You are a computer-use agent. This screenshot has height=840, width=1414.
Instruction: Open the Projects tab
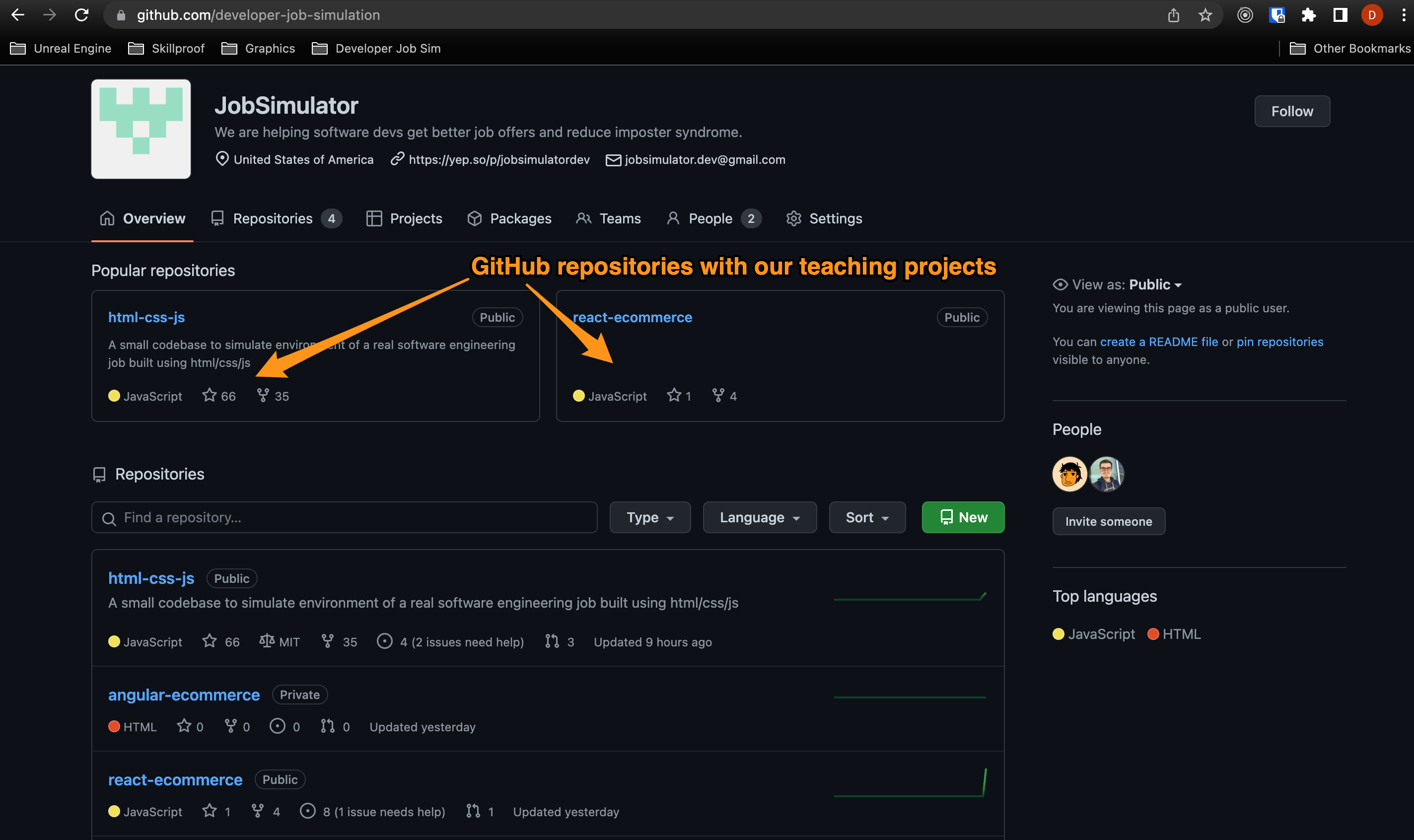[x=404, y=218]
